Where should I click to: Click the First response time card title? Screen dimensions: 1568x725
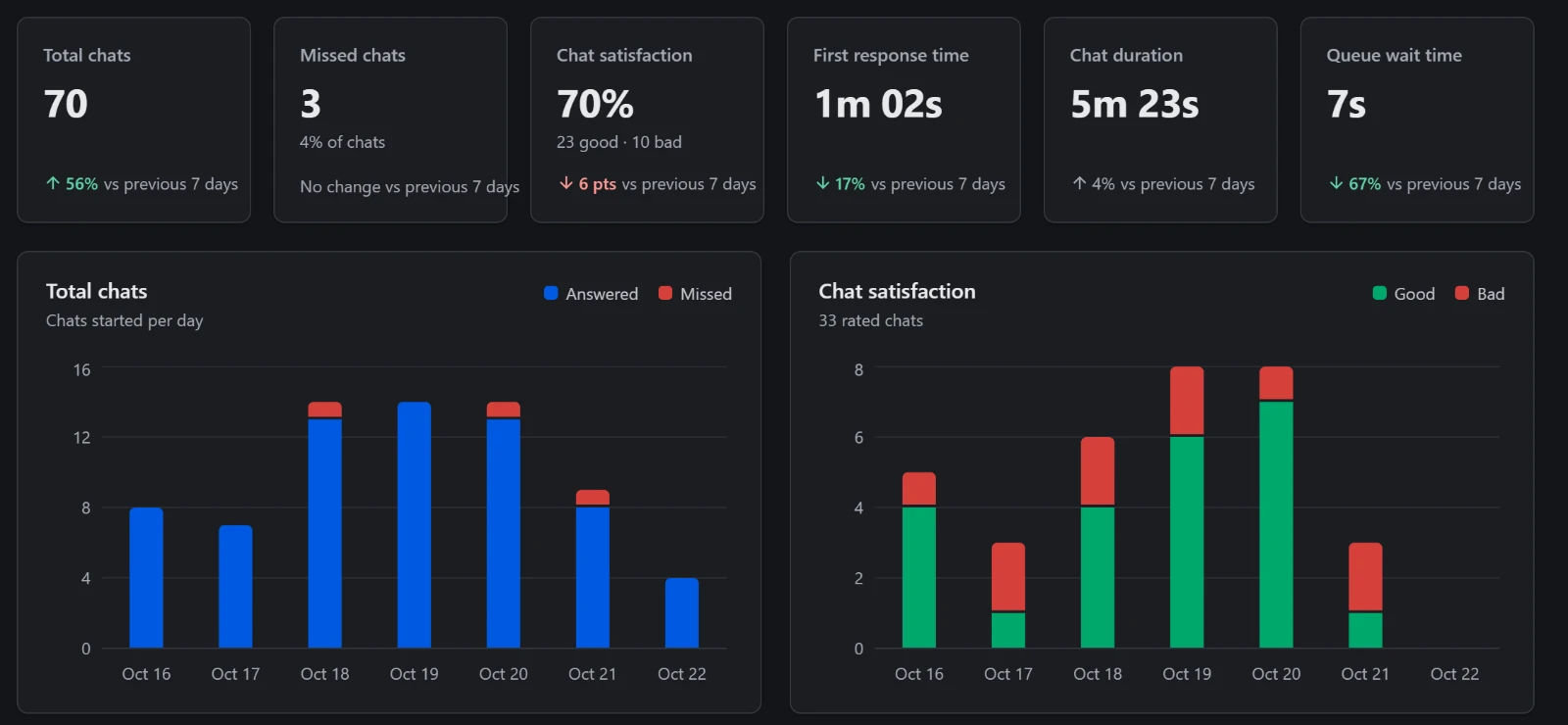click(x=891, y=56)
